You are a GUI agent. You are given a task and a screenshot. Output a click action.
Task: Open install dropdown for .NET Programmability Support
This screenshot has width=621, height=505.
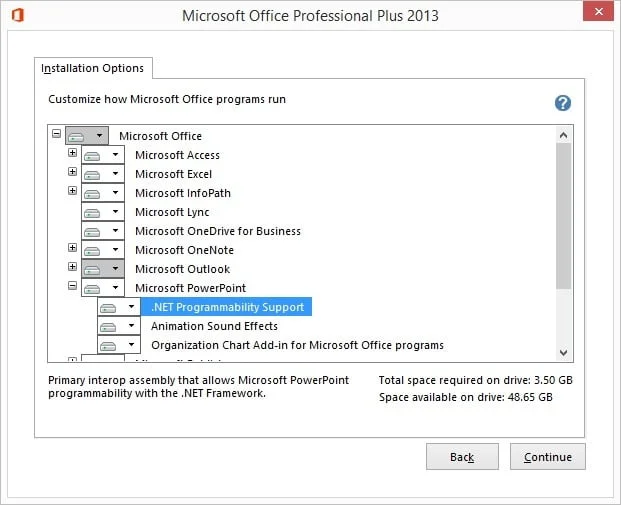119,307
